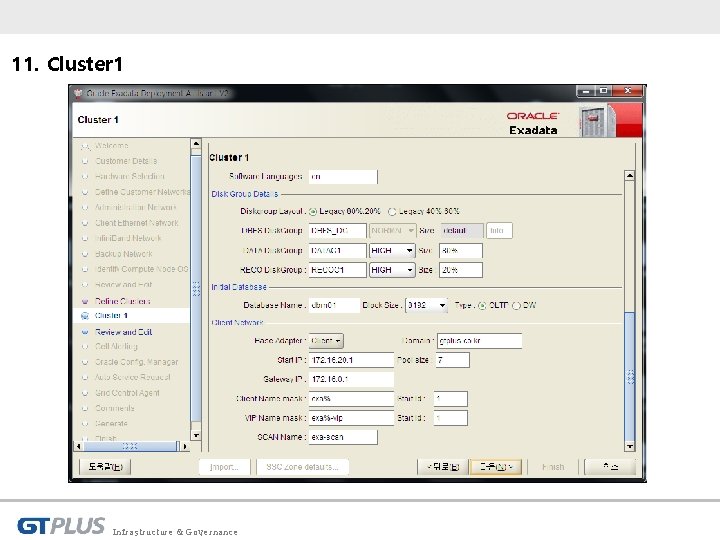Select DW database type
The height and width of the screenshot is (540, 720).
[x=516, y=306]
